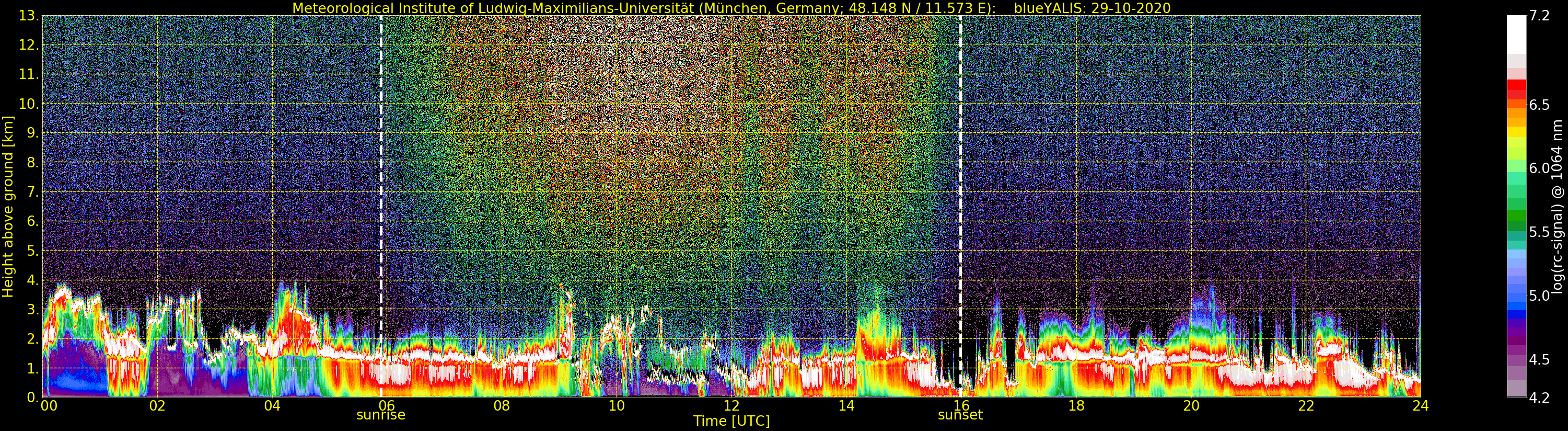Click the 24 tick at the time axis end
This screenshot has height=431, width=1568.
coord(1420,406)
